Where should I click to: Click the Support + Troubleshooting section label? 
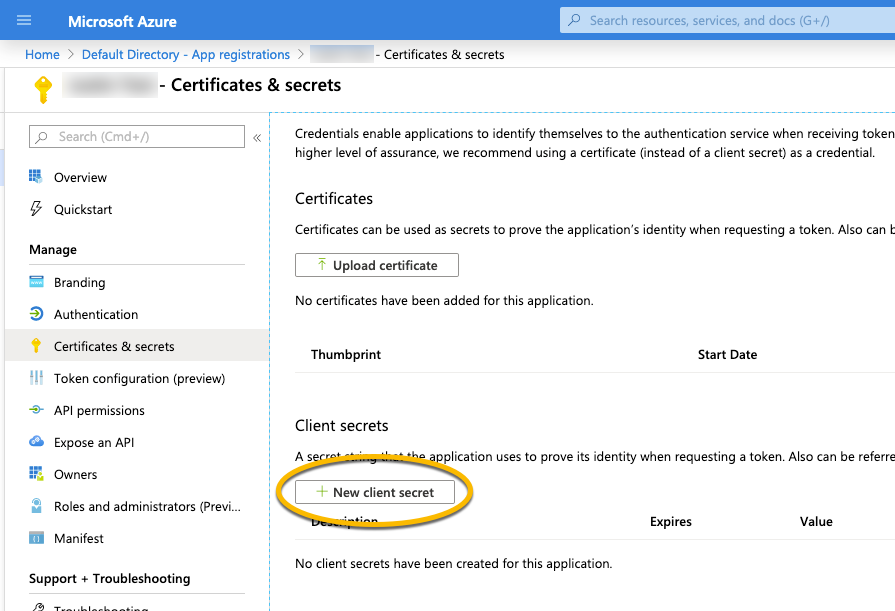[110, 578]
